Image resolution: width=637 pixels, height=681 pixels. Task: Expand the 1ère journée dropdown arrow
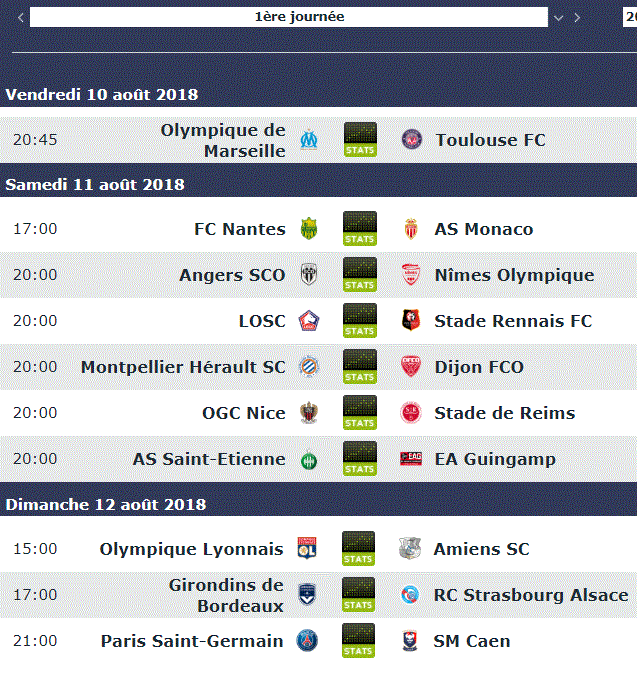click(558, 18)
